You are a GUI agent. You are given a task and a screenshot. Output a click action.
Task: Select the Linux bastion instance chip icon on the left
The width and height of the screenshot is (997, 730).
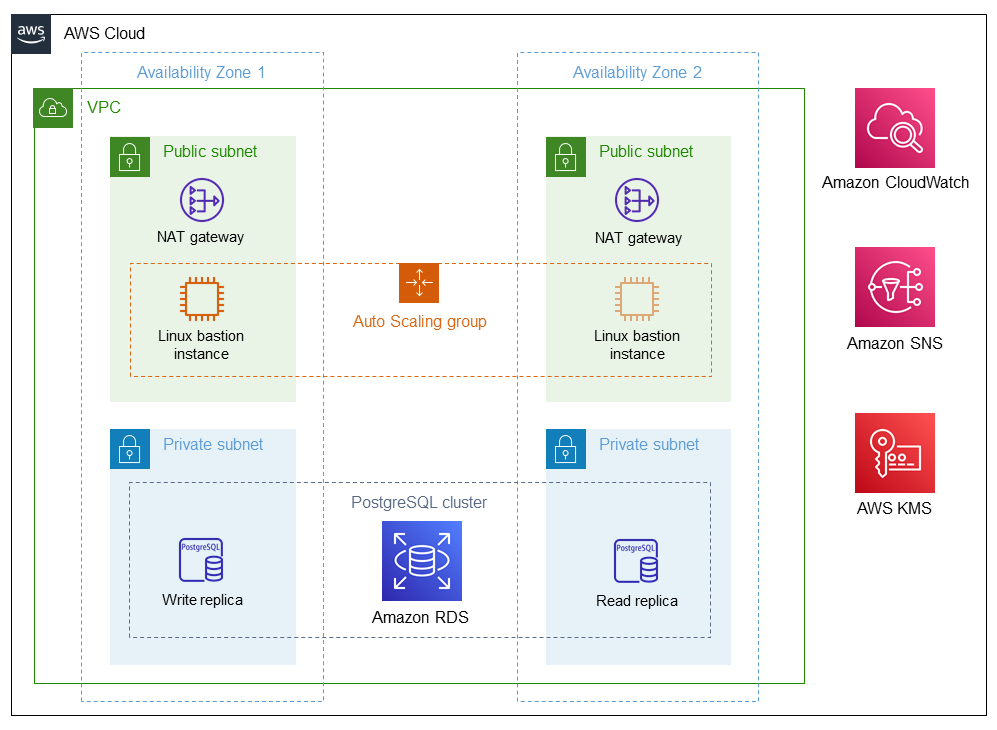[x=201, y=298]
